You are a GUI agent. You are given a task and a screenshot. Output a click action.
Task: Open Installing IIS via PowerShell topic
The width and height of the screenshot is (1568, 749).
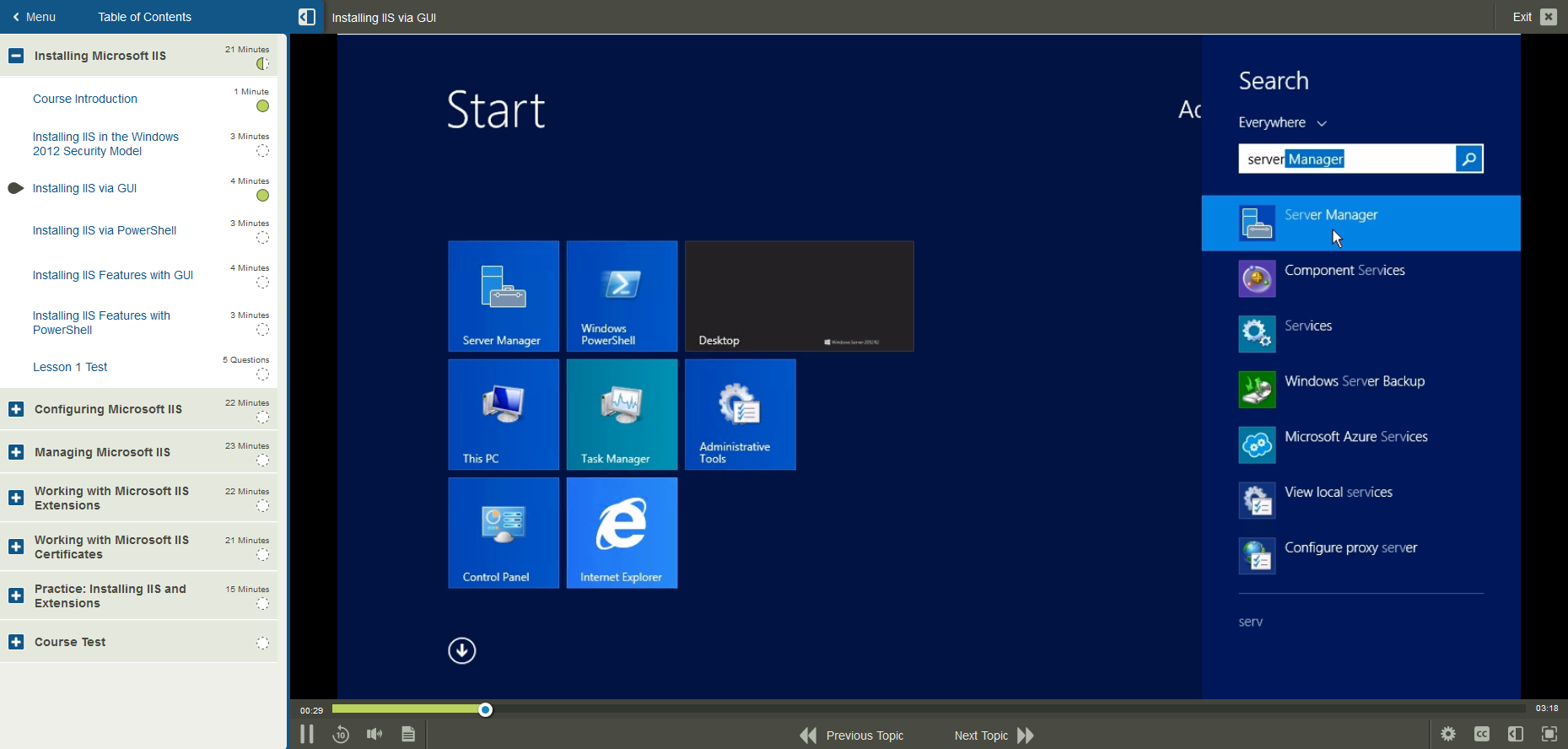coord(105,230)
